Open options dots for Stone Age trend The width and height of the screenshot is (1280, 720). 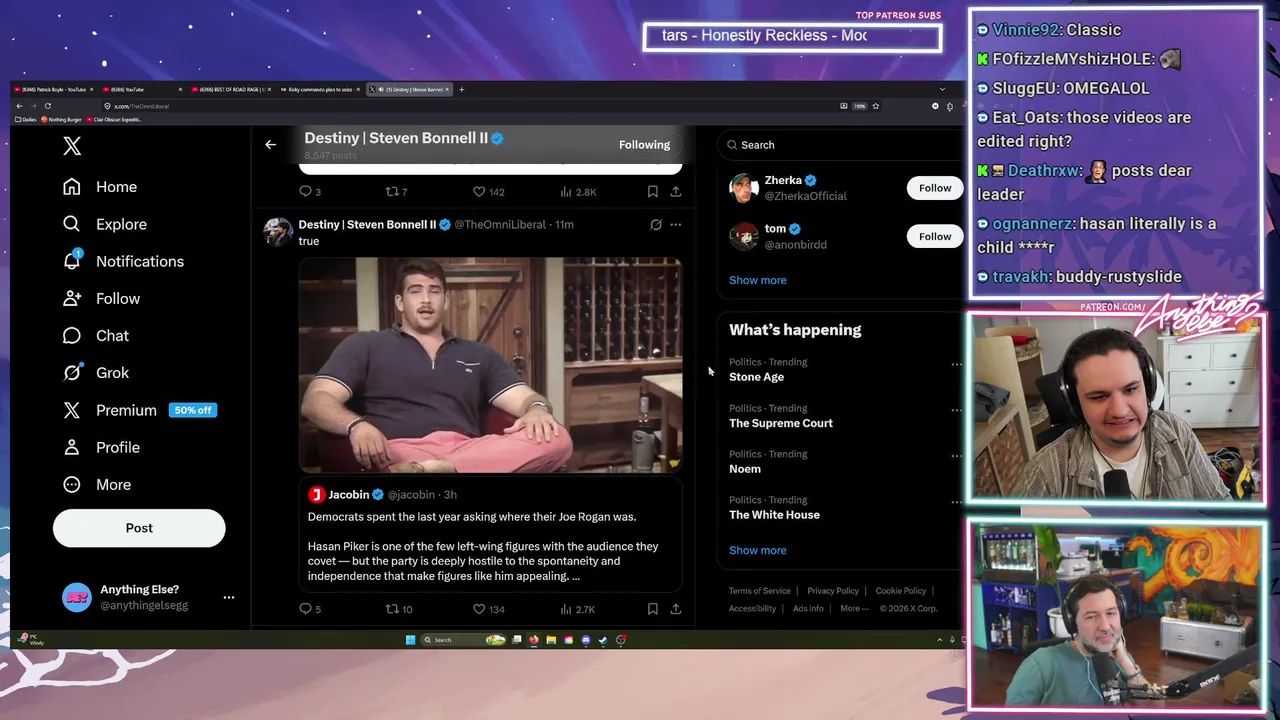click(956, 364)
